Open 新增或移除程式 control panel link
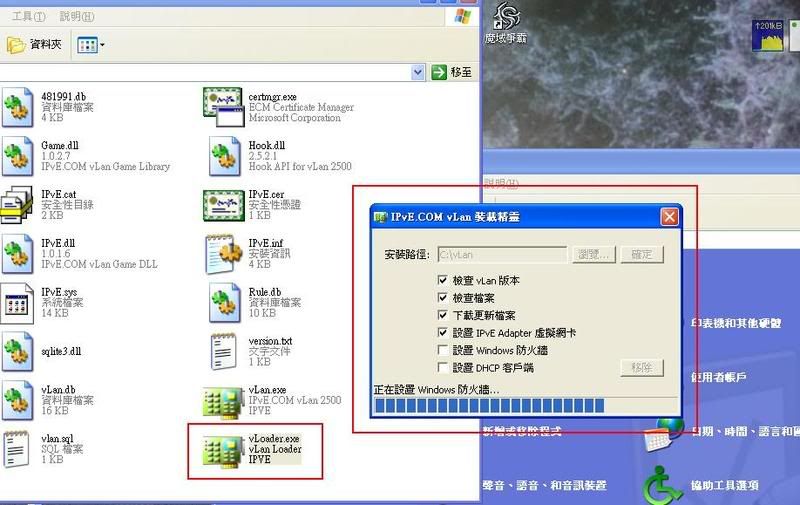Image resolution: width=800 pixels, height=505 pixels. tap(522, 432)
